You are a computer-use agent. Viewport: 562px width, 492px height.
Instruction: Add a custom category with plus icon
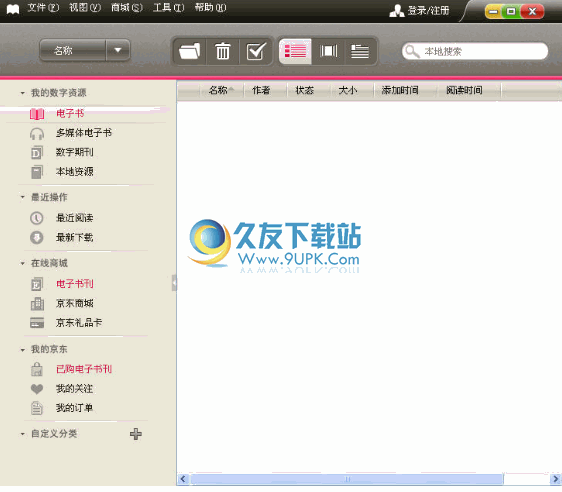(135, 434)
